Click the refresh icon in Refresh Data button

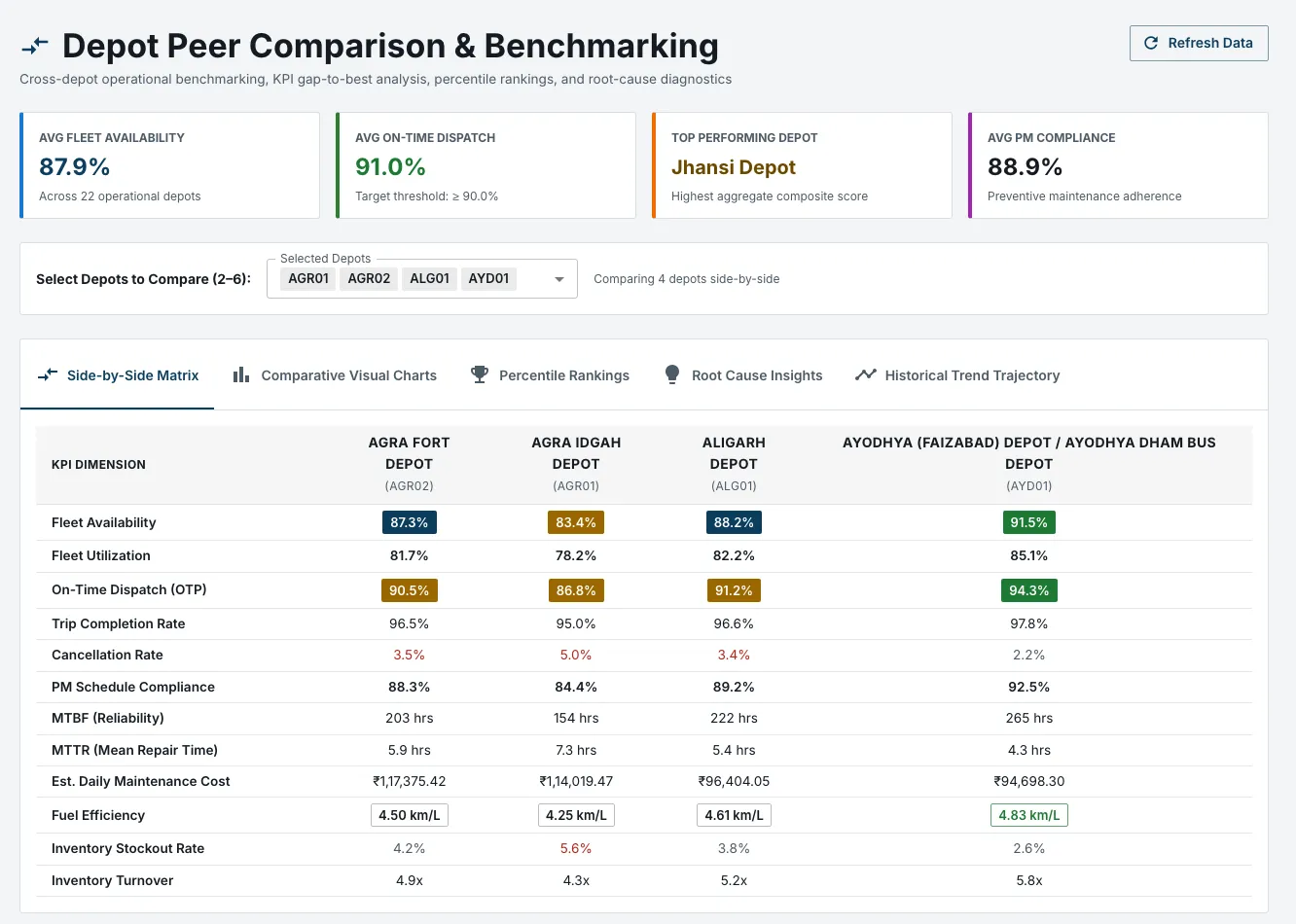click(1151, 43)
